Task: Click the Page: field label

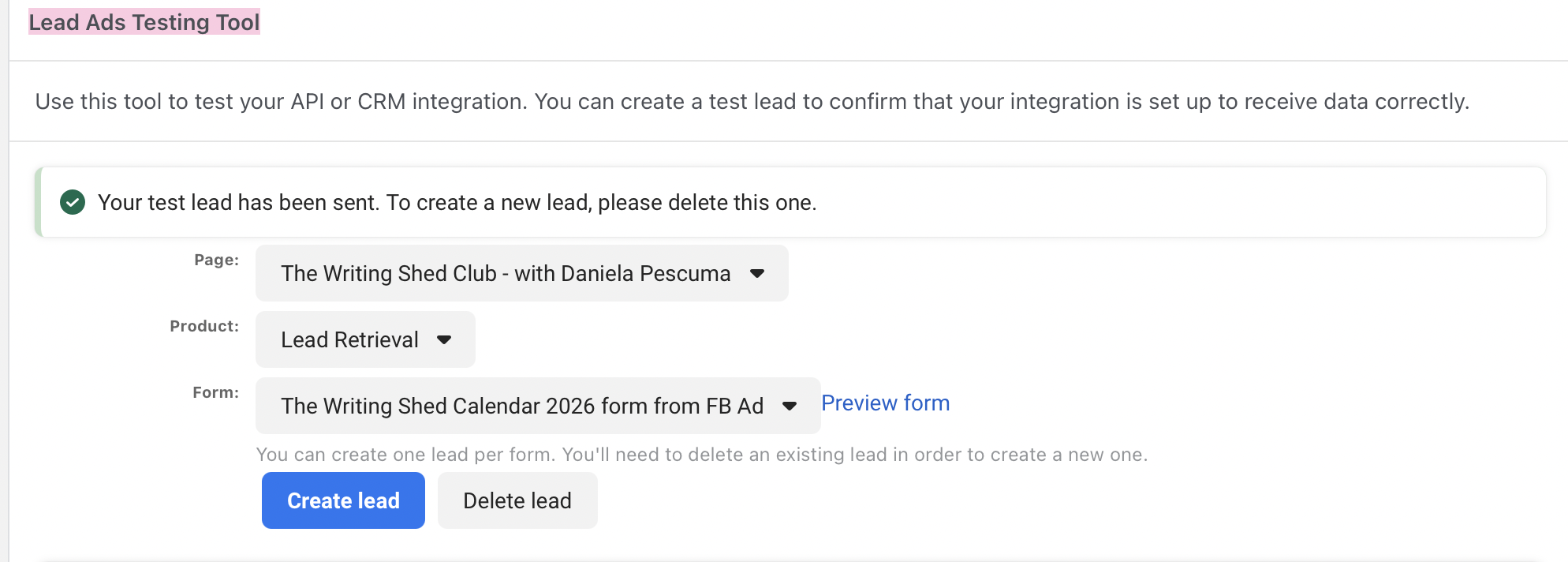Action: (216, 260)
